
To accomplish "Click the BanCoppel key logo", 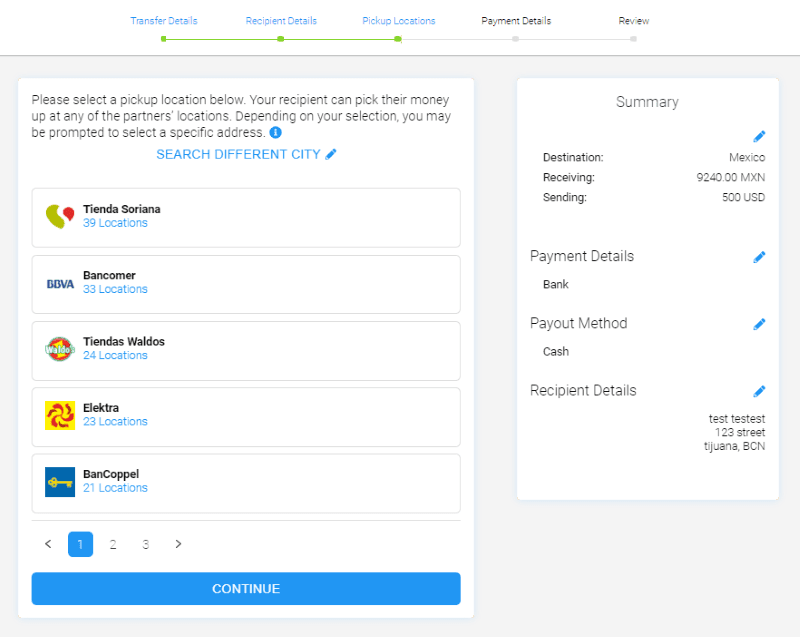I will point(58,482).
